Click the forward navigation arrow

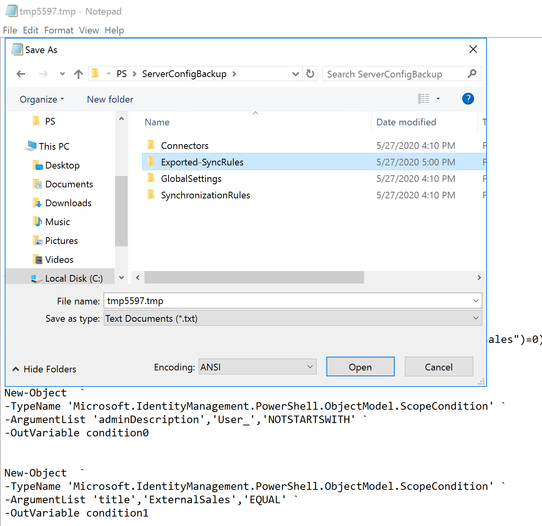coord(43,74)
